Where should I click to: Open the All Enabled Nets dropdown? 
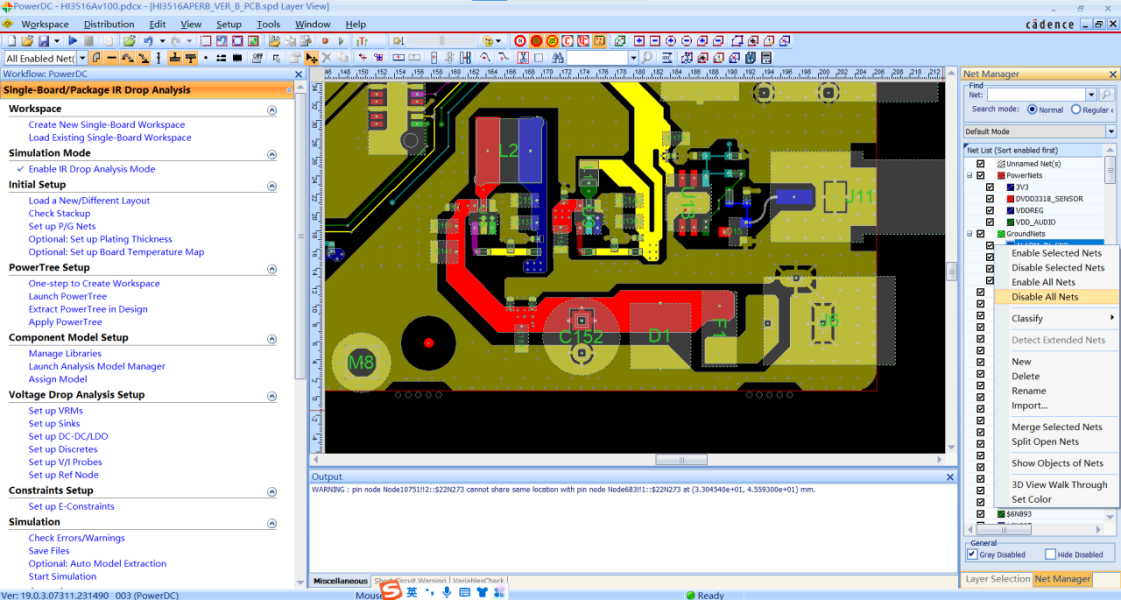tap(83, 58)
